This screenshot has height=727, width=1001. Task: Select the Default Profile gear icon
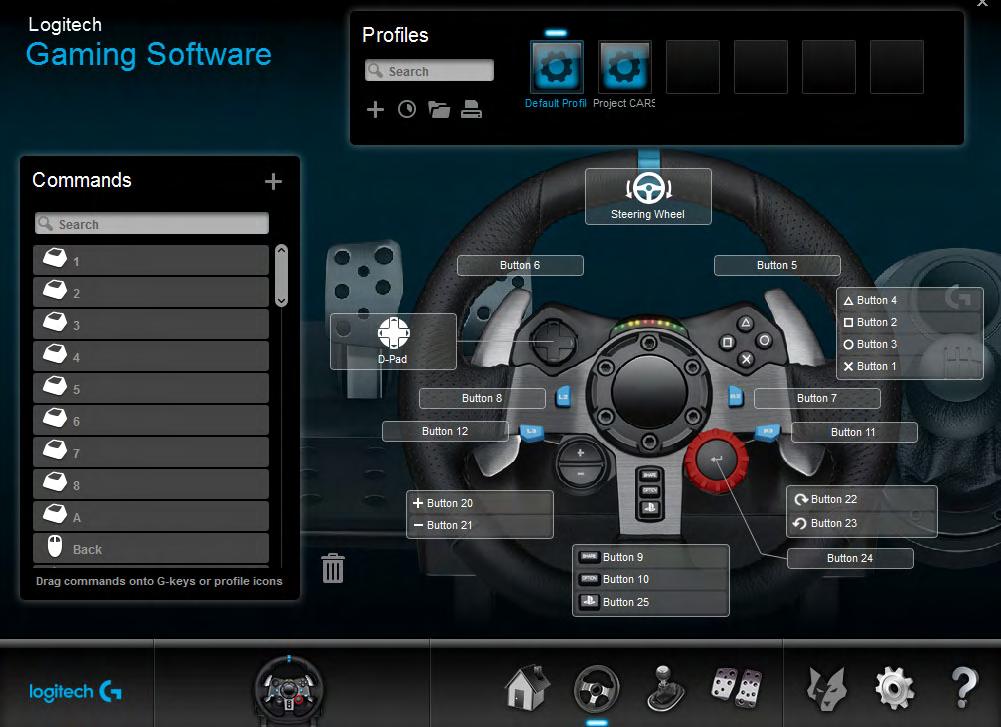(x=557, y=67)
